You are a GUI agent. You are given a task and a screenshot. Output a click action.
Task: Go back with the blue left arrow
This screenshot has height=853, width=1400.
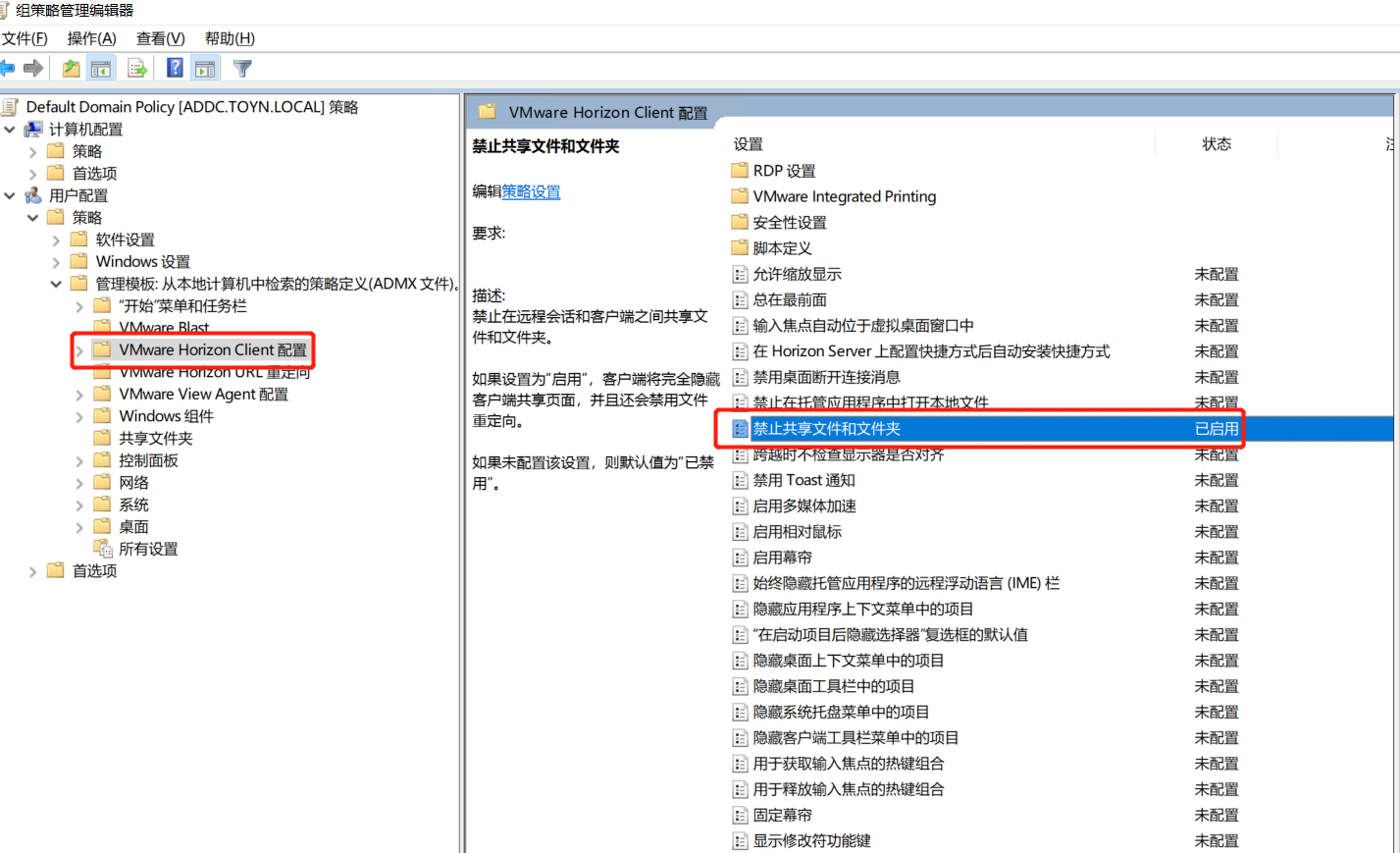[x=7, y=68]
